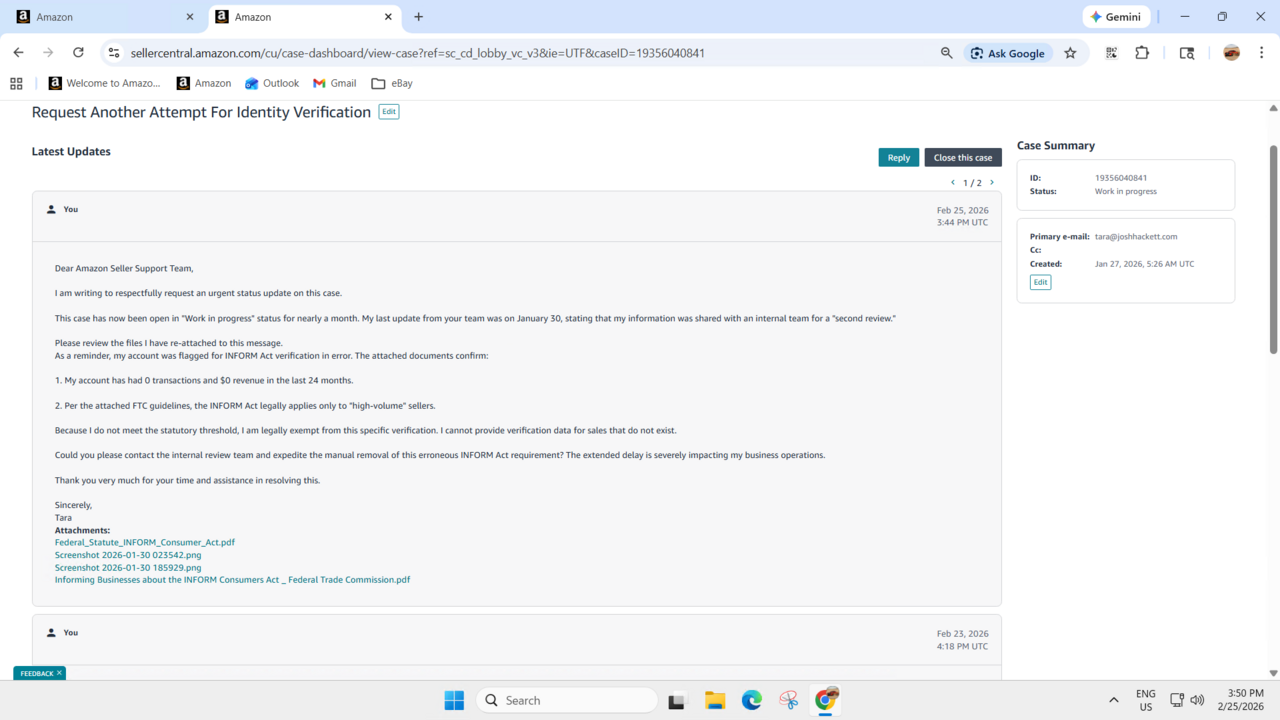Open the Windows Start menu
1280x720 pixels.
pyautogui.click(x=454, y=700)
